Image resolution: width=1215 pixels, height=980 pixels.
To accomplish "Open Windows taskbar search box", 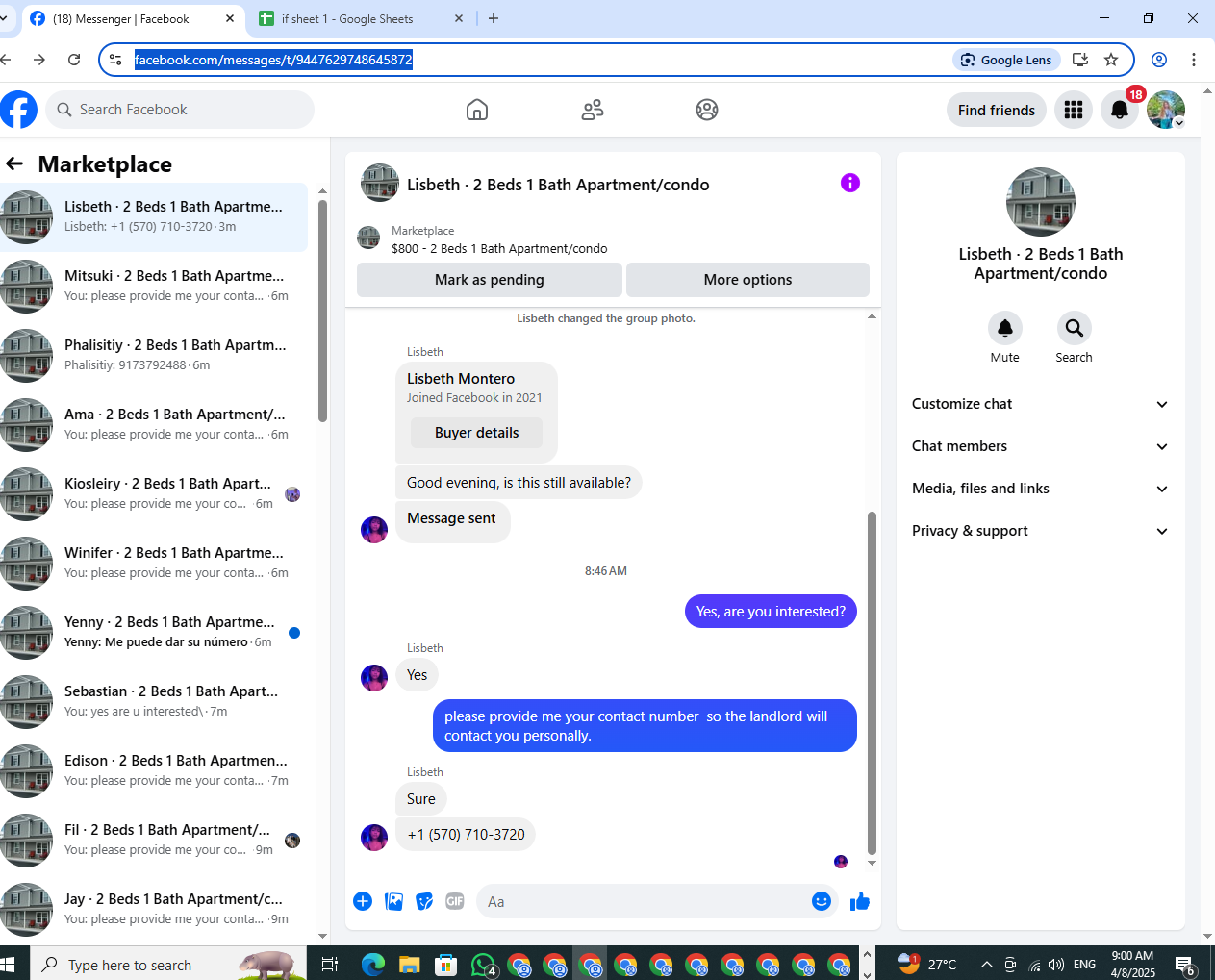I will click(169, 965).
